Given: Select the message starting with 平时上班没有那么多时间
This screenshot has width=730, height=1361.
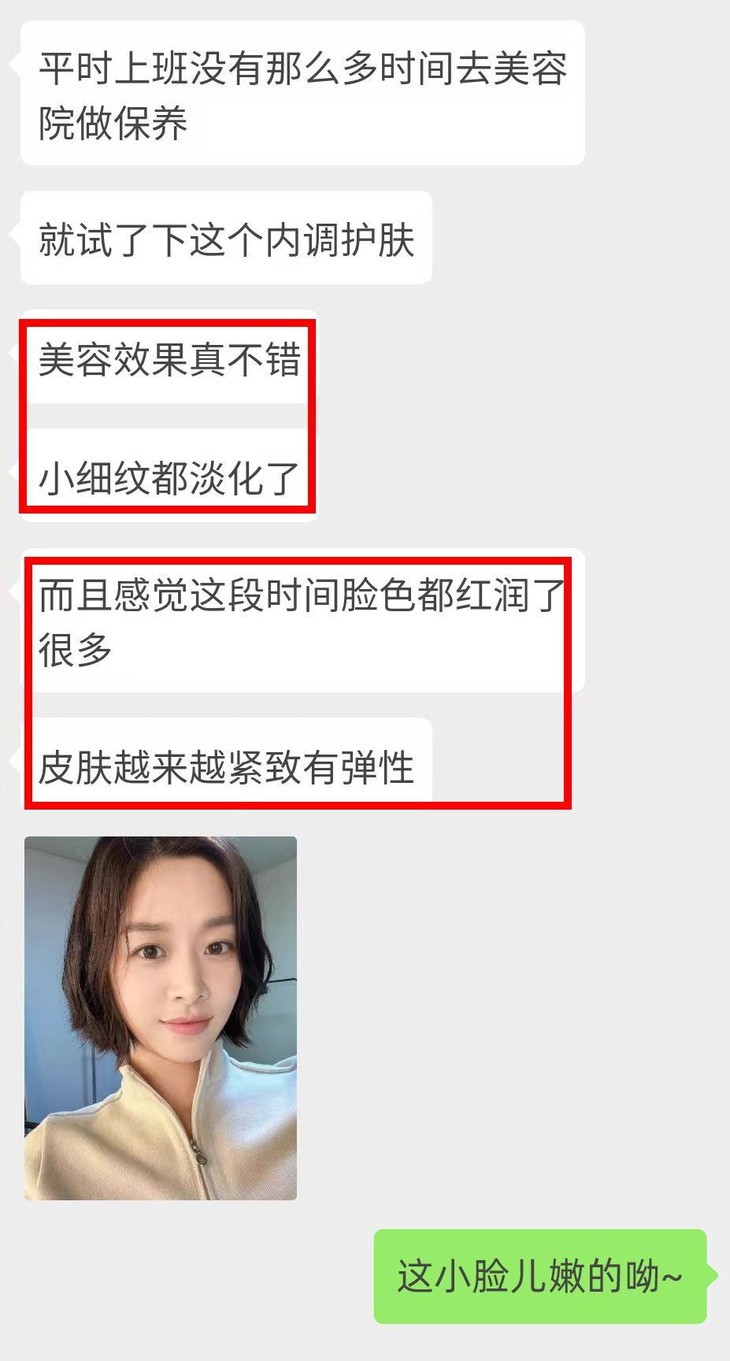Looking at the screenshot, I should pyautogui.click(x=302, y=93).
